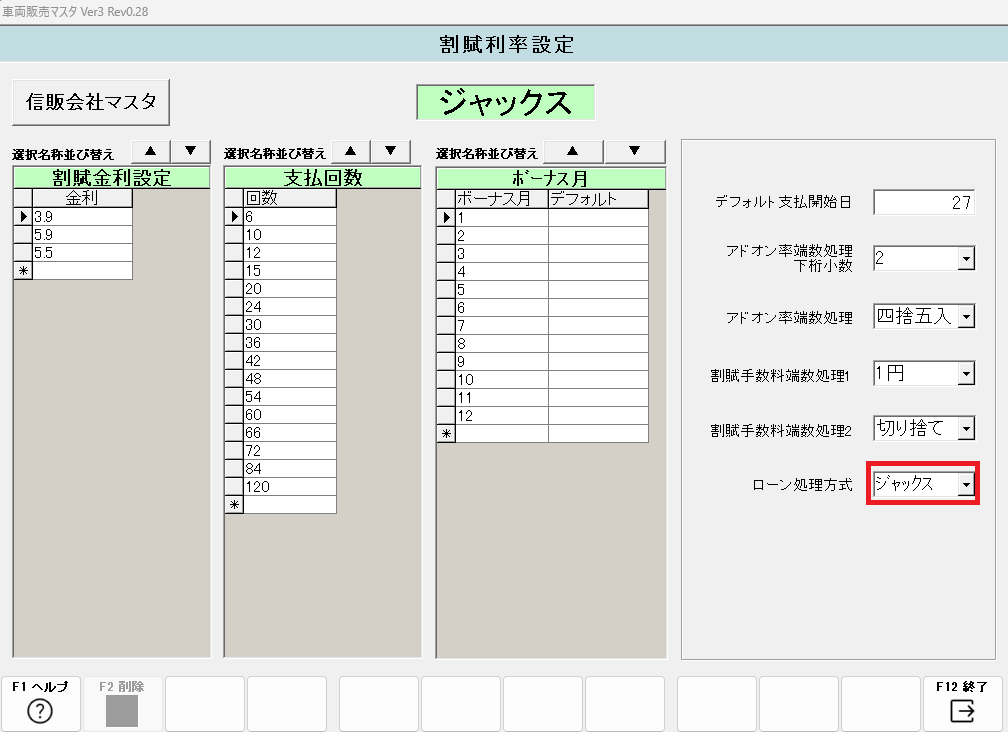Select payment count 60 cell
Viewport: 1008px width, 732px height.
click(290, 415)
